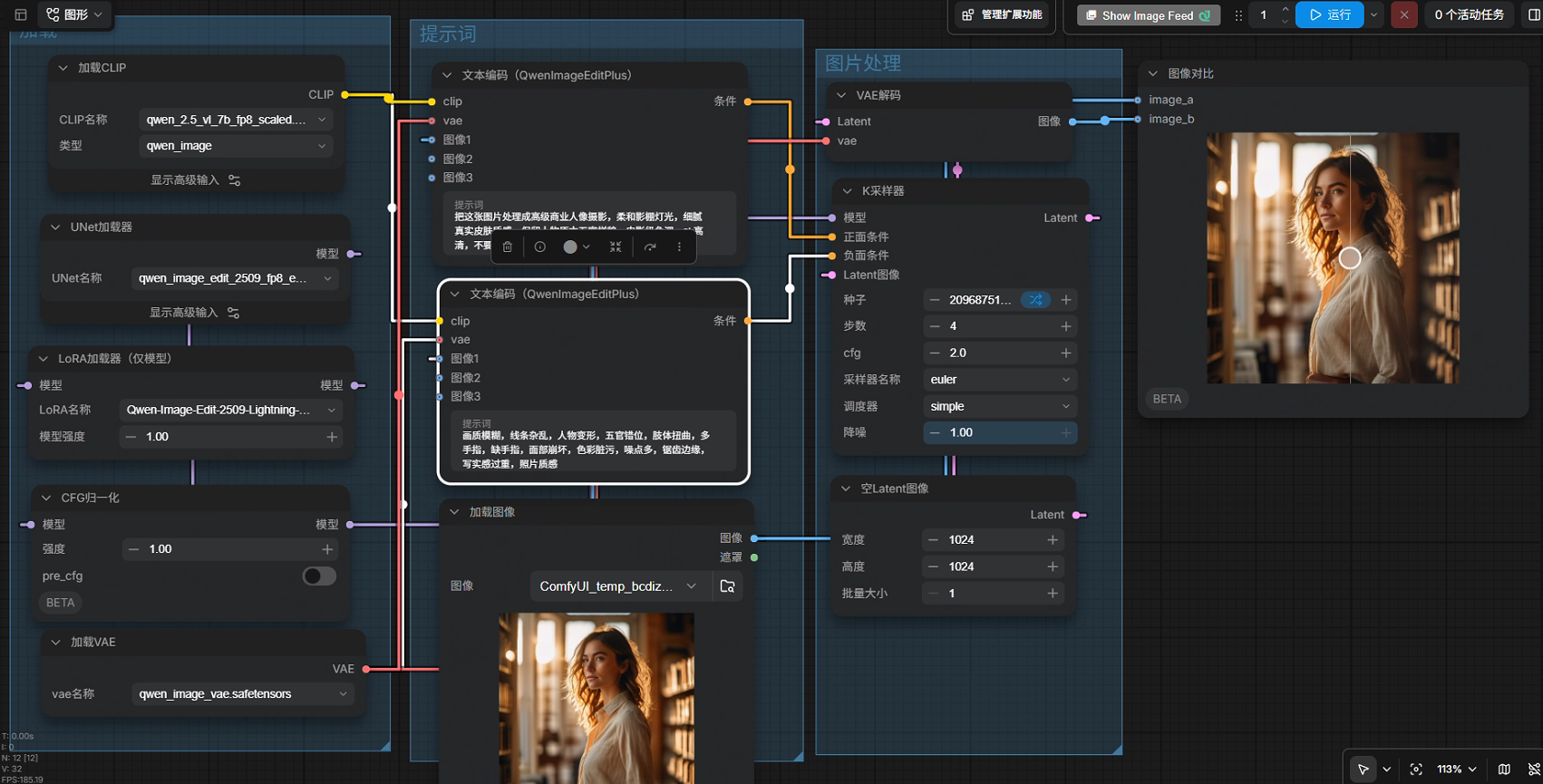The width and height of the screenshot is (1543, 784).
Task: Click the 运行 run button
Action: (x=1330, y=15)
